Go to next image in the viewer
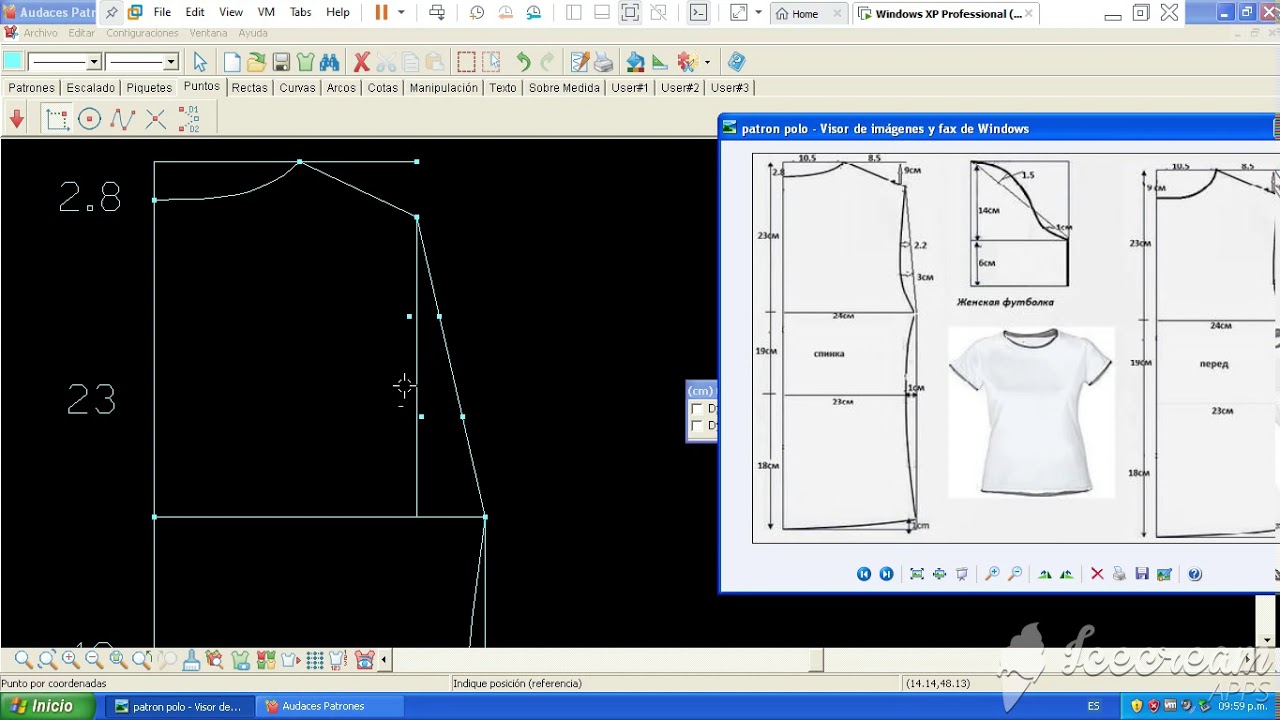The image size is (1280, 720). (x=886, y=574)
